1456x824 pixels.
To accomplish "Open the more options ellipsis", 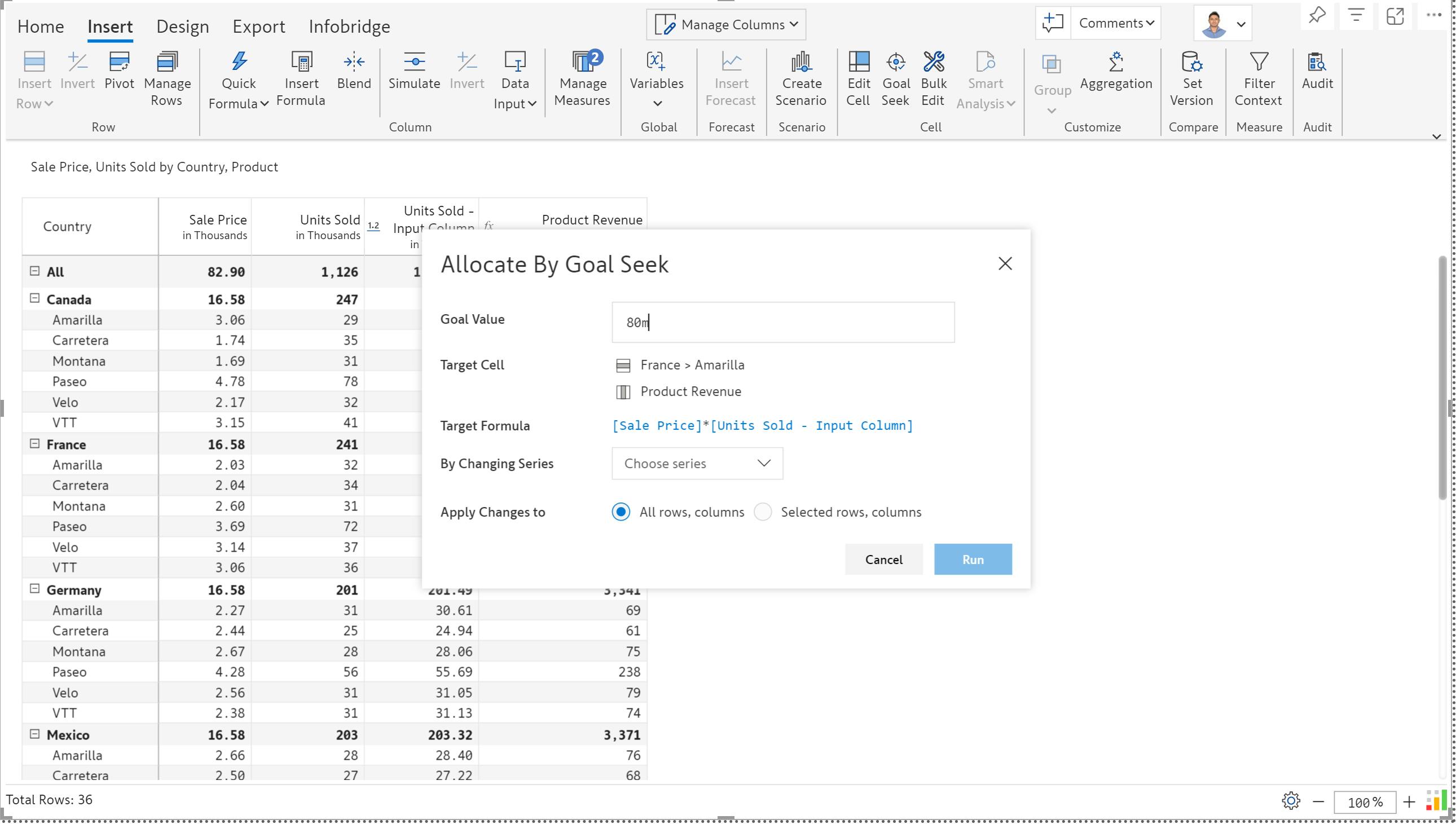I will click(x=1434, y=15).
